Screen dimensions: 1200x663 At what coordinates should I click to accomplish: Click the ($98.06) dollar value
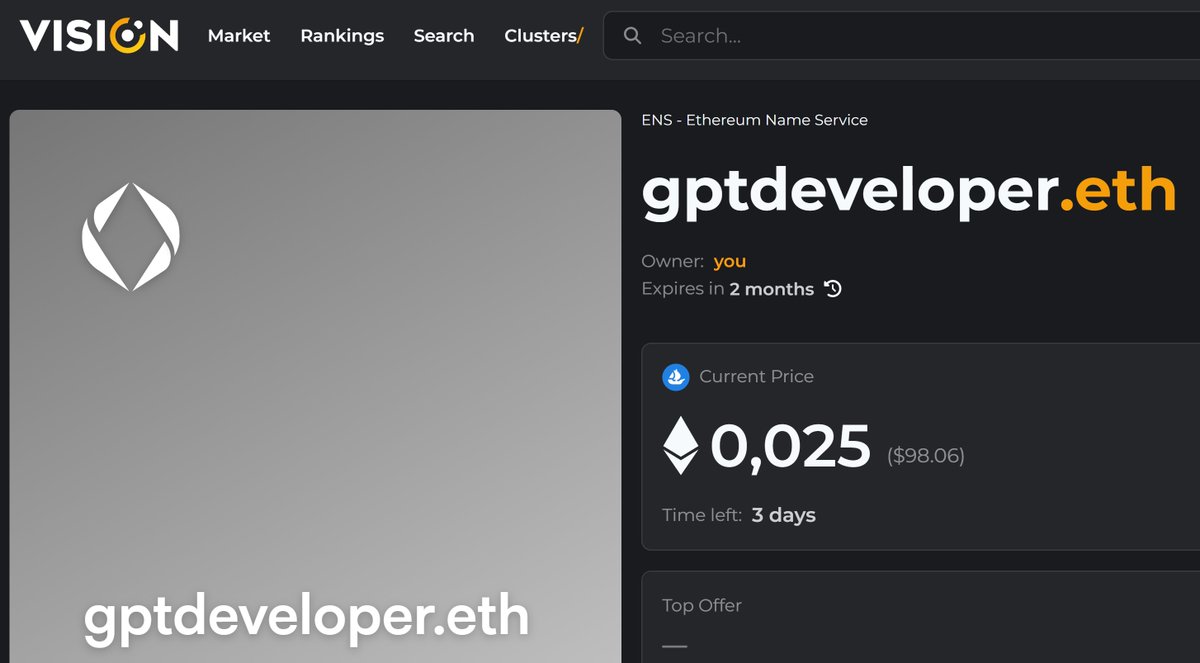pyautogui.click(x=926, y=456)
